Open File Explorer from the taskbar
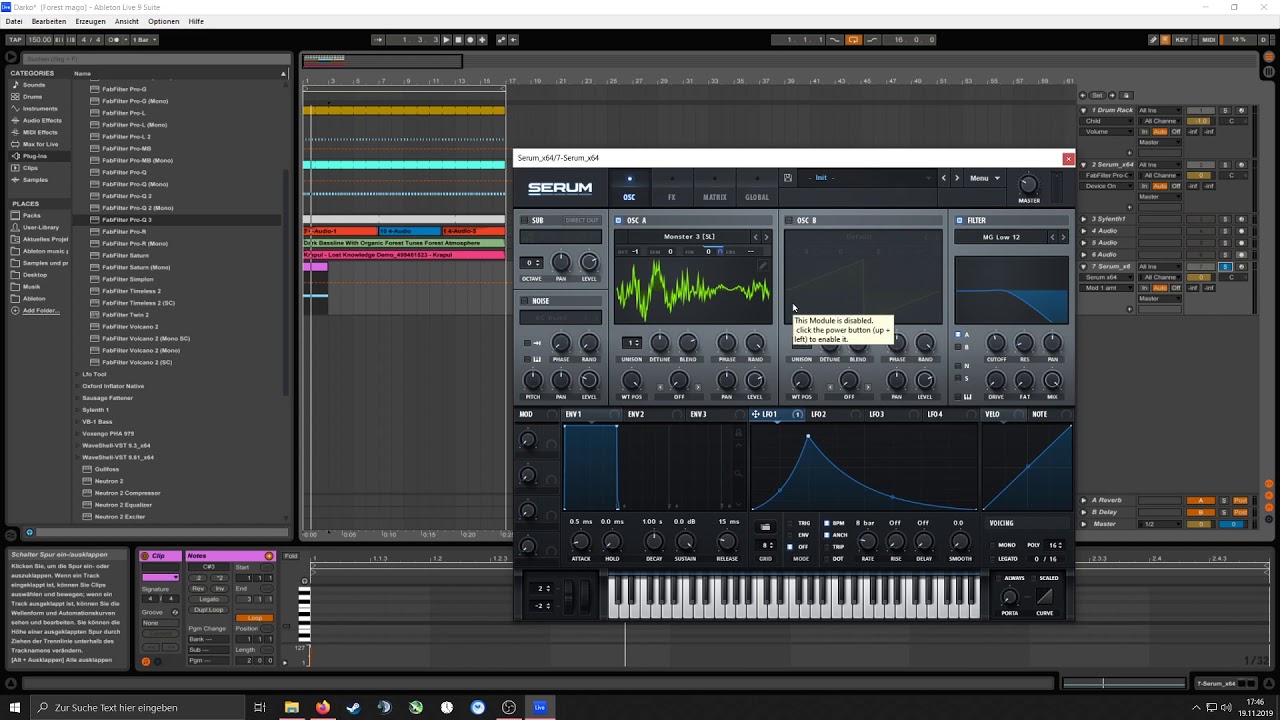1280x720 pixels. click(291, 708)
